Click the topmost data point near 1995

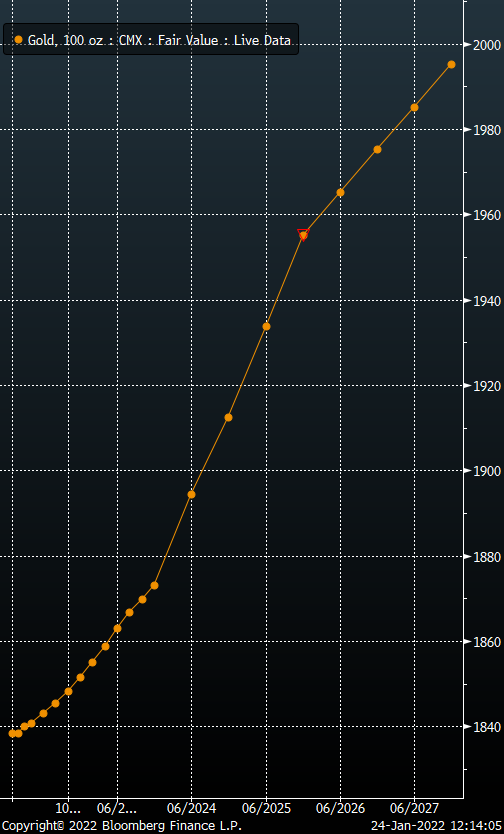click(451, 64)
